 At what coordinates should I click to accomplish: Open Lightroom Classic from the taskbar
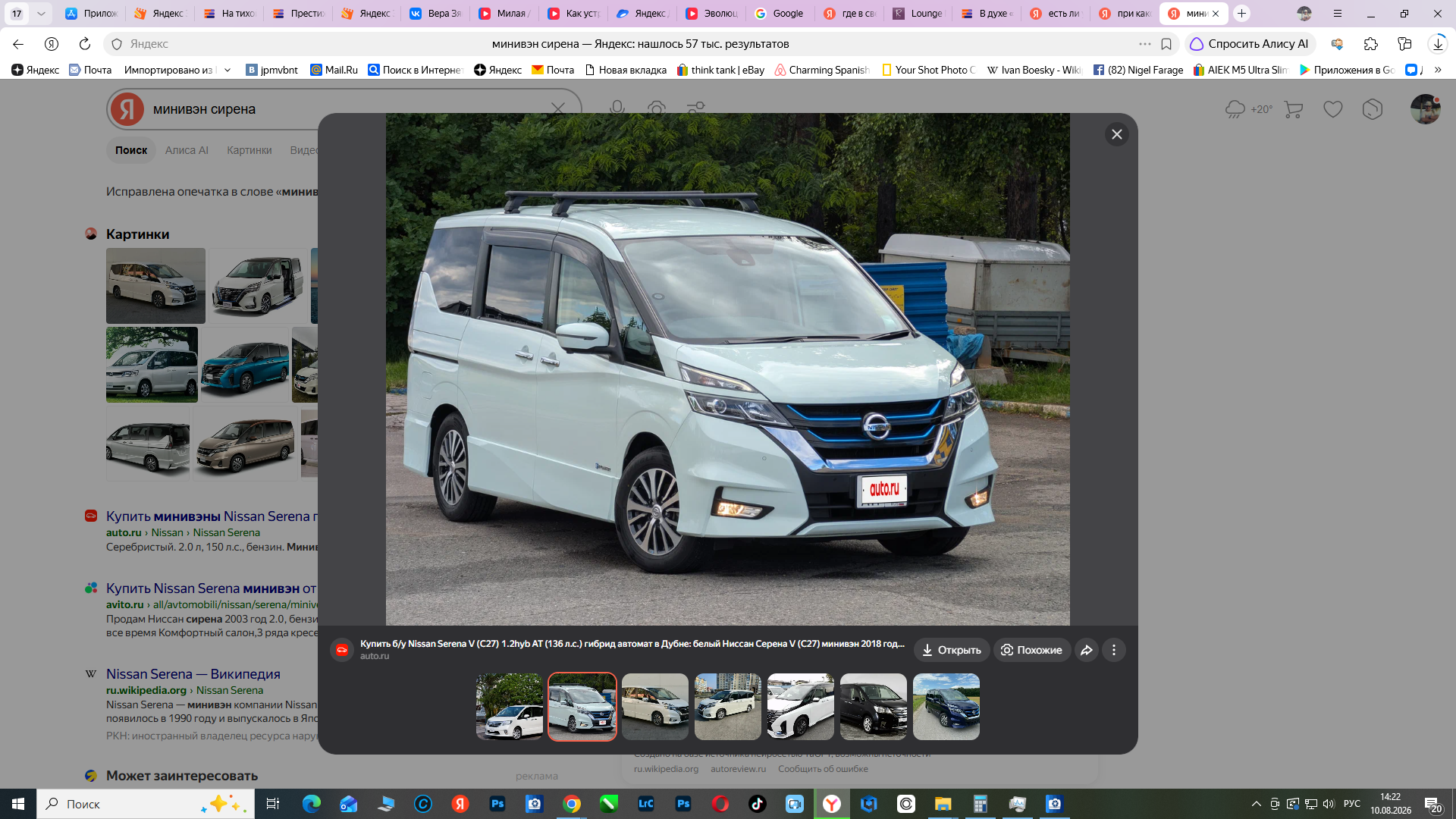click(645, 804)
